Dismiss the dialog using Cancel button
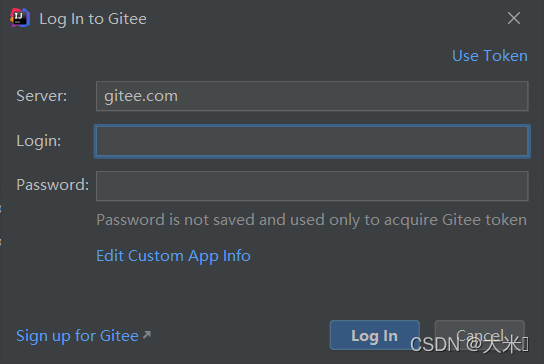Image resolution: width=544 pixels, height=364 pixels. [479, 335]
